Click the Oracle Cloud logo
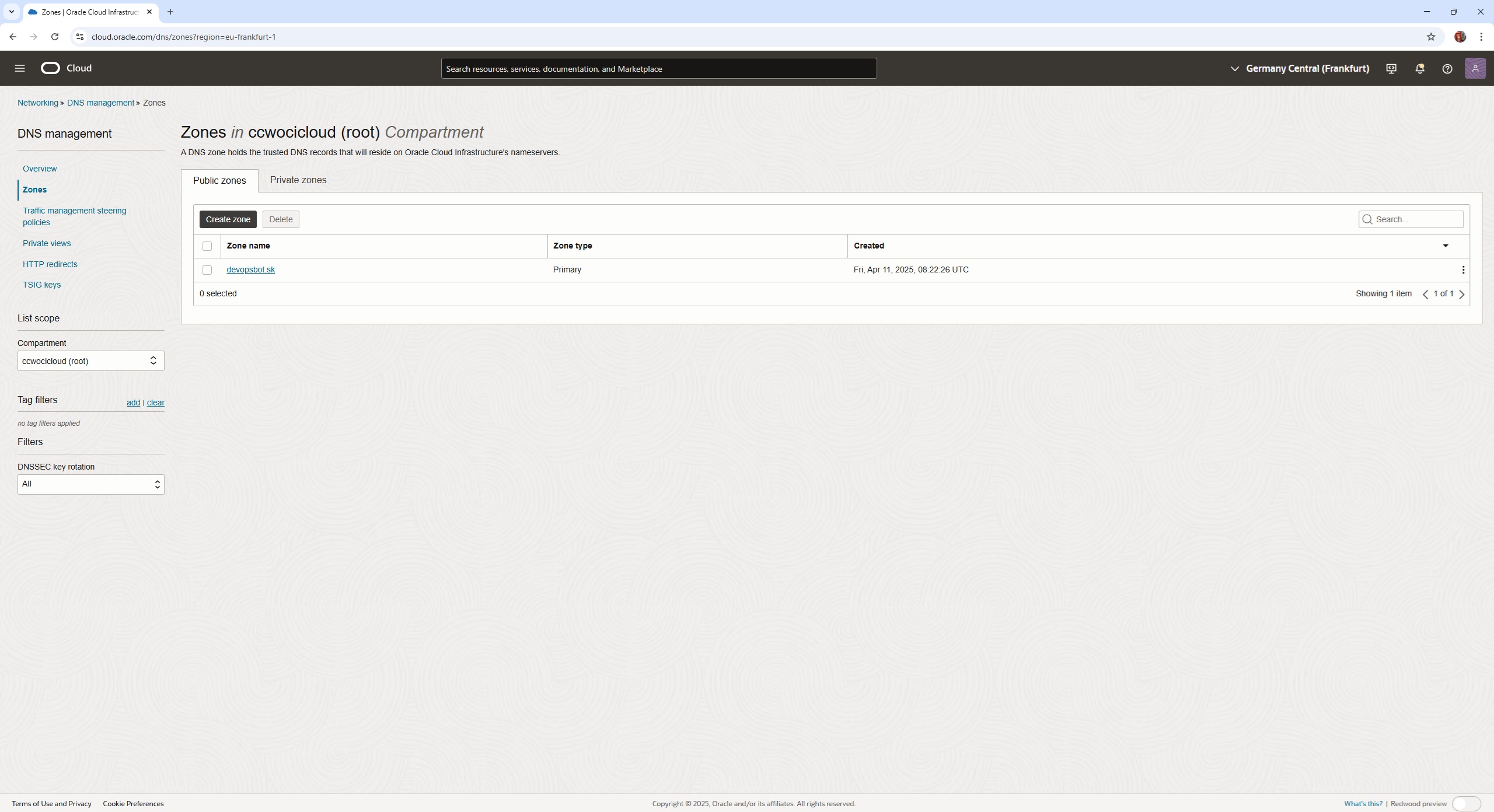Viewport: 1494px width, 812px height. [x=66, y=68]
